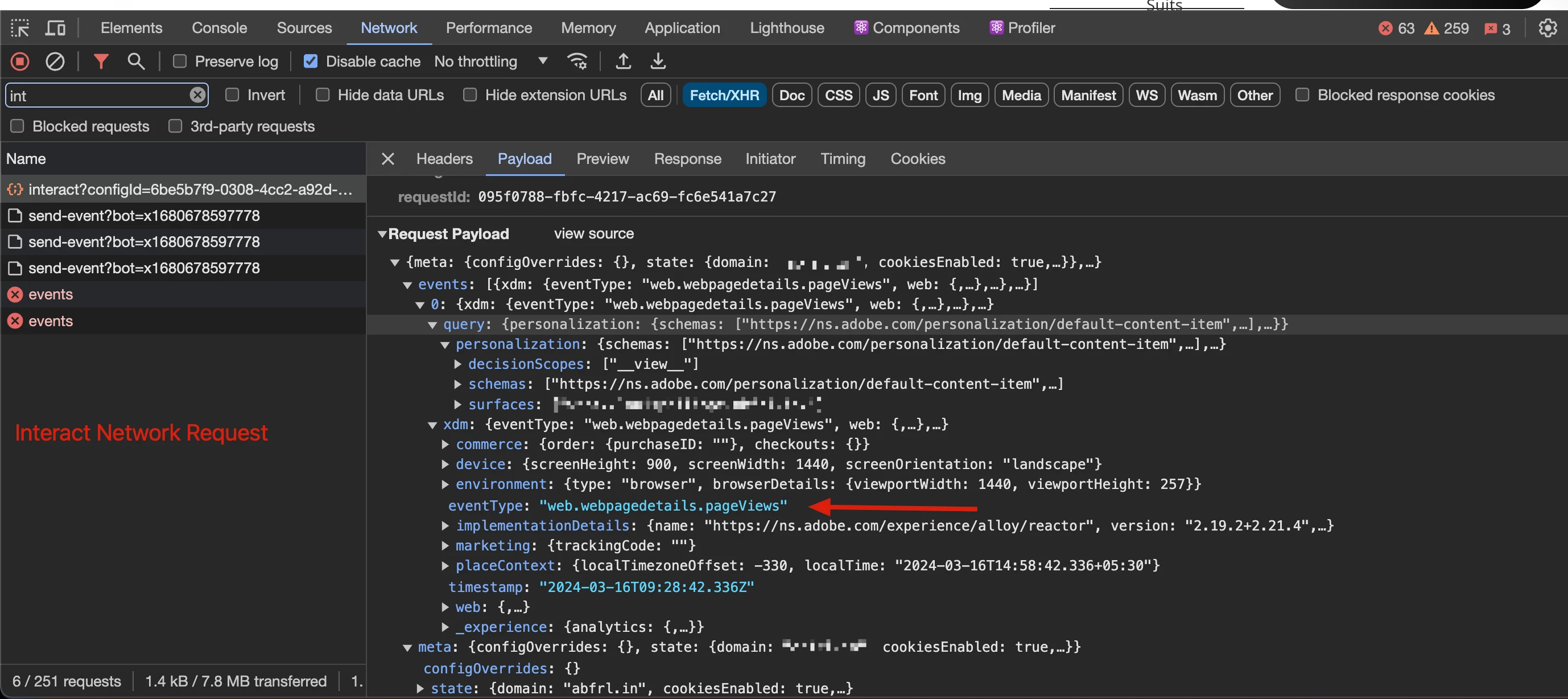The image size is (1568, 699).
Task: Click the export HAR download icon
Action: pos(658,61)
